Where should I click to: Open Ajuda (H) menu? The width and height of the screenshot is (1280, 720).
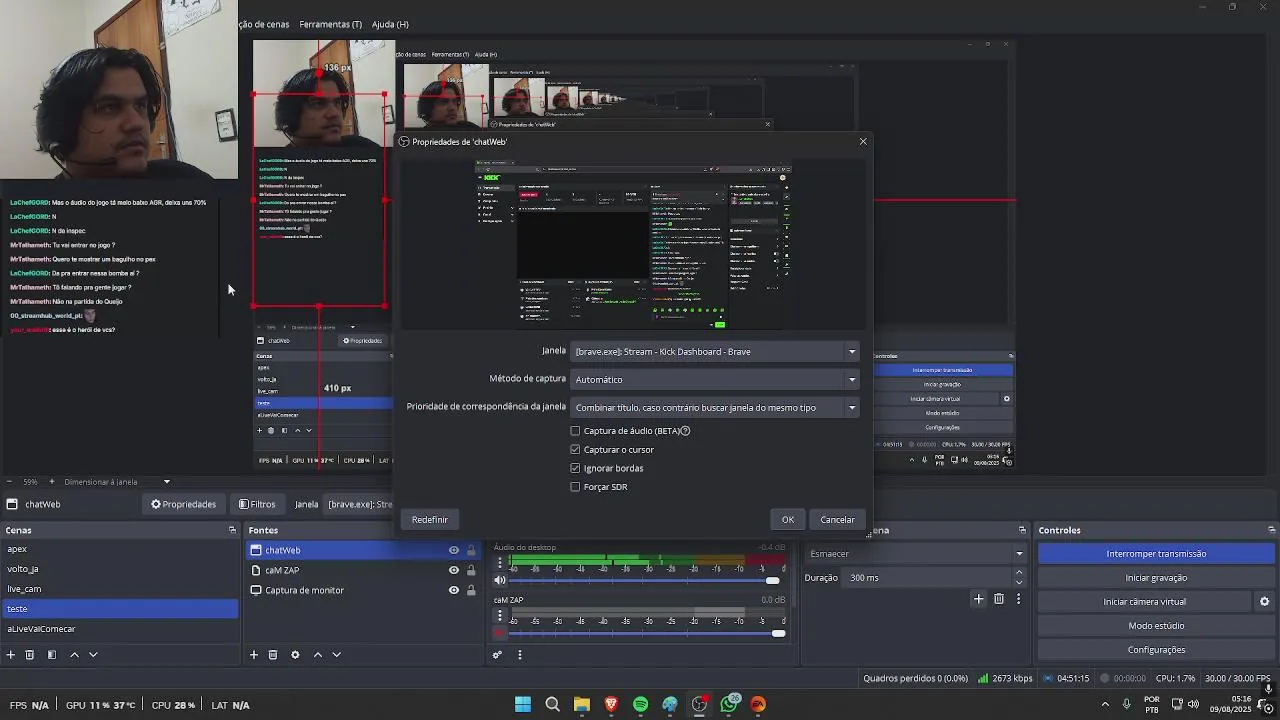click(x=390, y=24)
